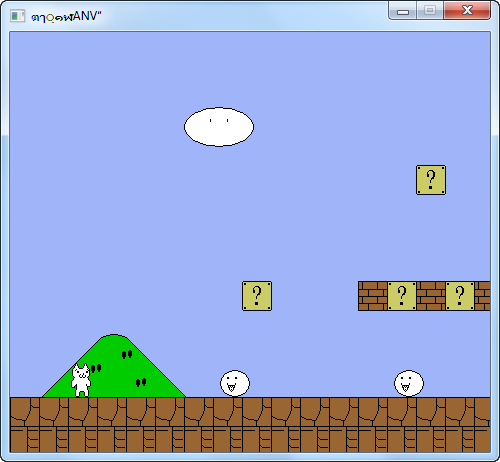Minimize the game window

tap(403, 11)
